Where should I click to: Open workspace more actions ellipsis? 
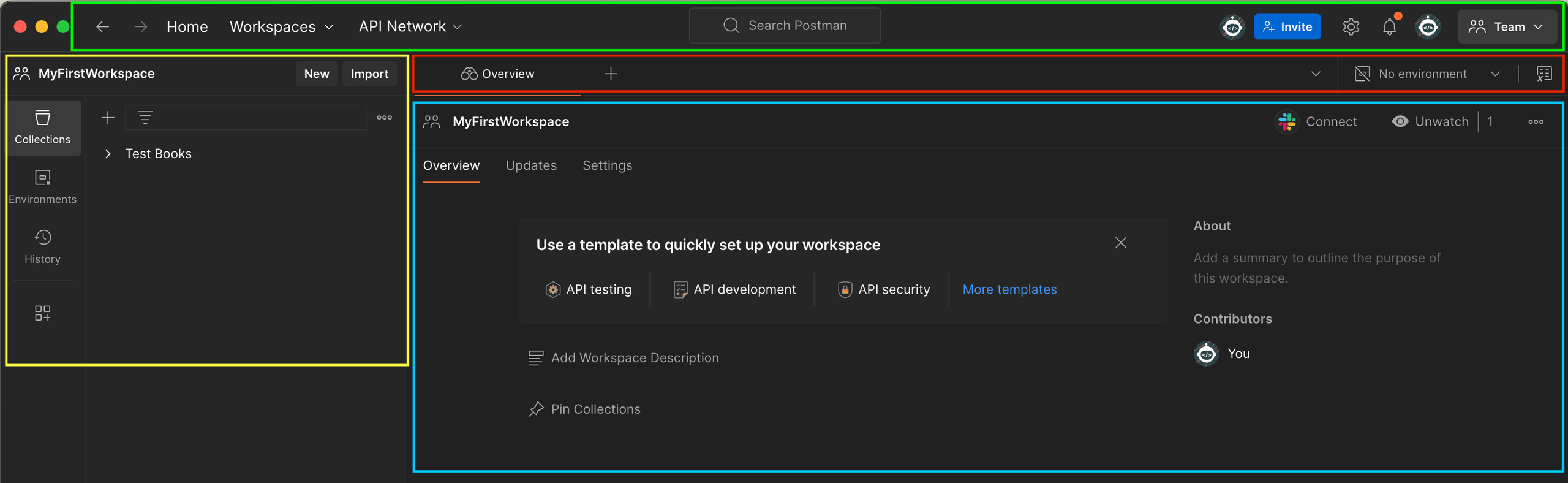coord(1536,121)
